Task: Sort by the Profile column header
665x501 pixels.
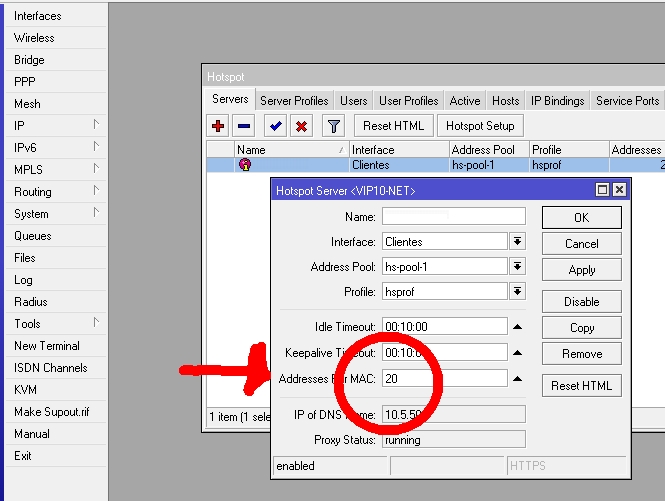Action: [569, 150]
